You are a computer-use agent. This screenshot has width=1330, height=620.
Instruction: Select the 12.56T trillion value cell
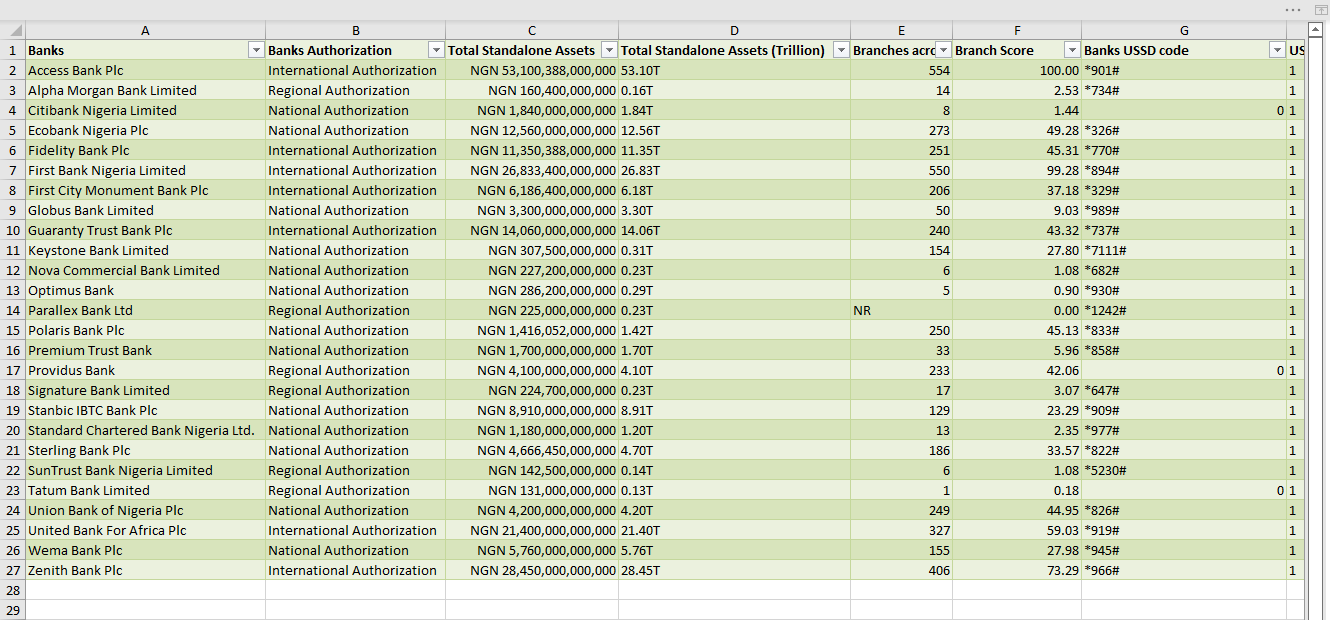[x=734, y=130]
